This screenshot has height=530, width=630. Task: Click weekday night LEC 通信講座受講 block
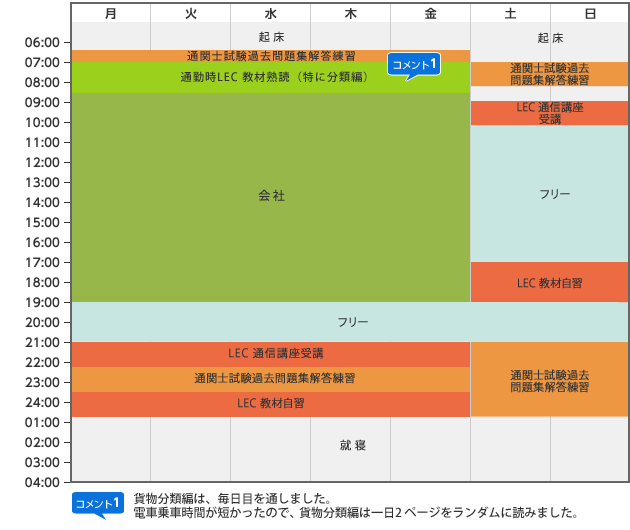[271, 354]
